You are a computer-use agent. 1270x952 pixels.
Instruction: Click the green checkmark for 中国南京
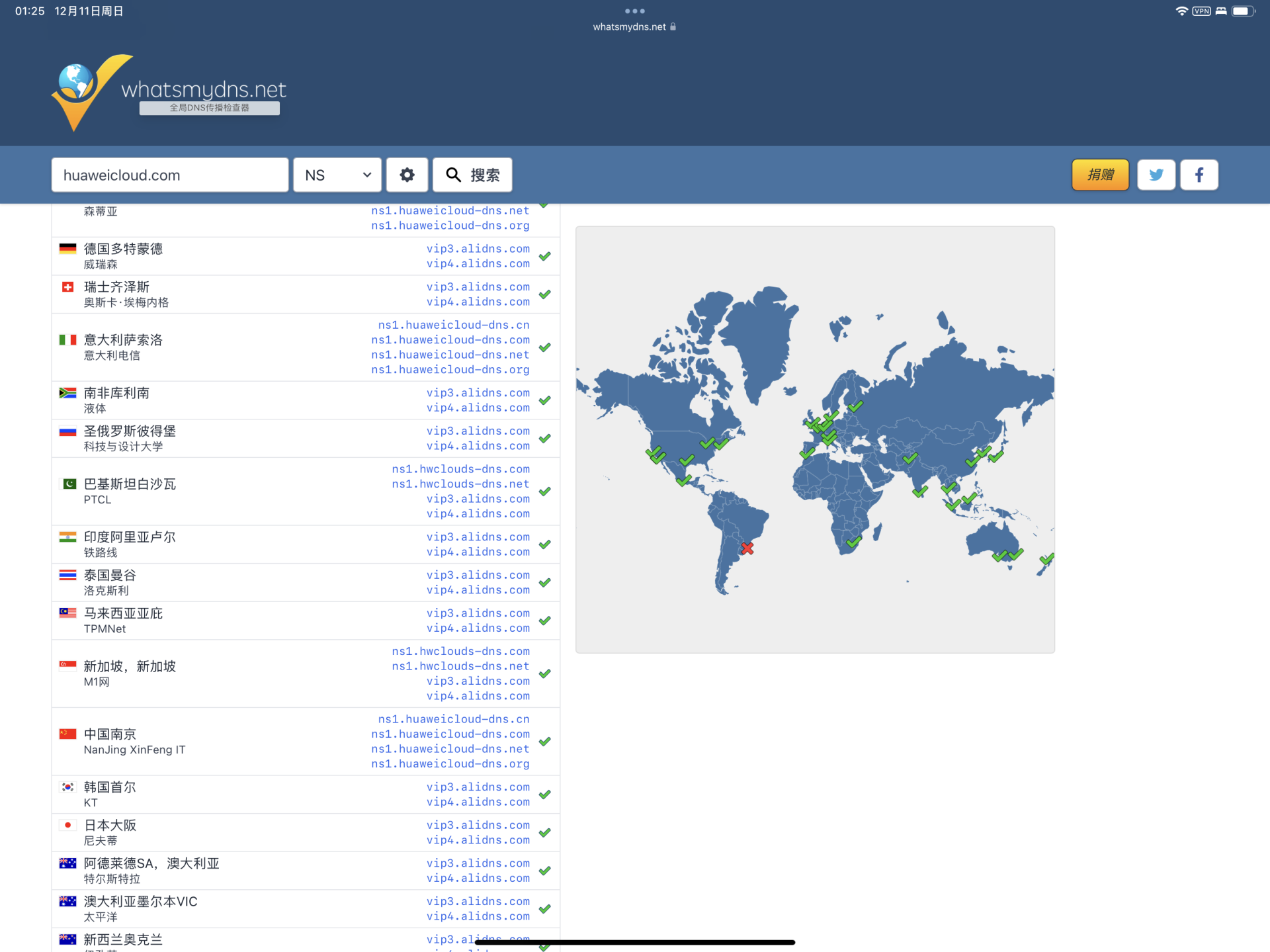tap(545, 742)
